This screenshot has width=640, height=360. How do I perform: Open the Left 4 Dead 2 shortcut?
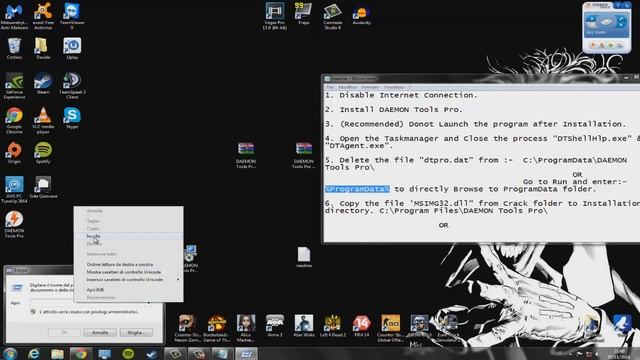333,326
